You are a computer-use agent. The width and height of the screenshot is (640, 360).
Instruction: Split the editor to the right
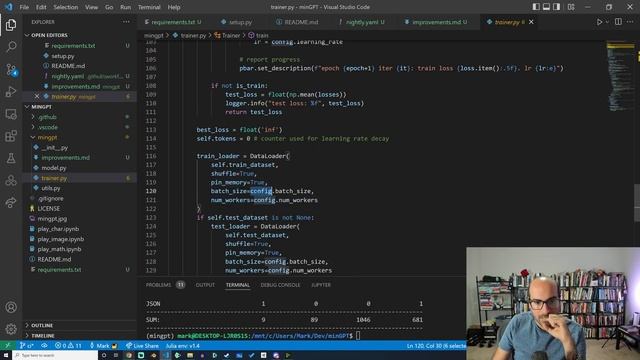[x=618, y=22]
